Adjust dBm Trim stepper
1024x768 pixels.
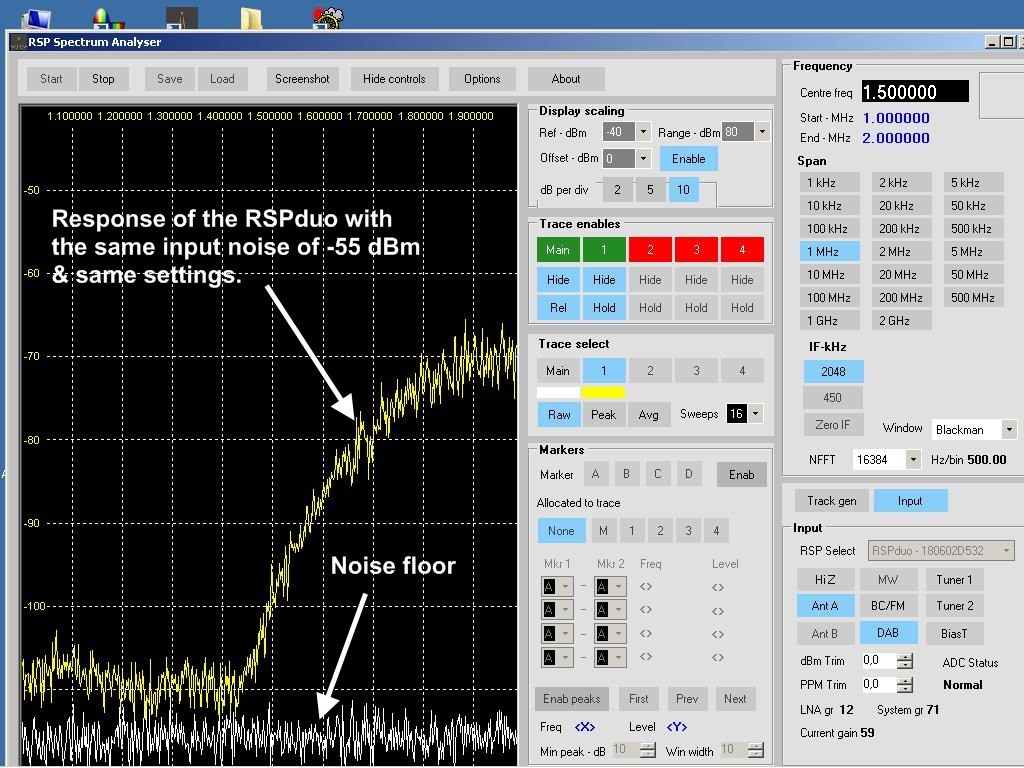click(x=904, y=661)
